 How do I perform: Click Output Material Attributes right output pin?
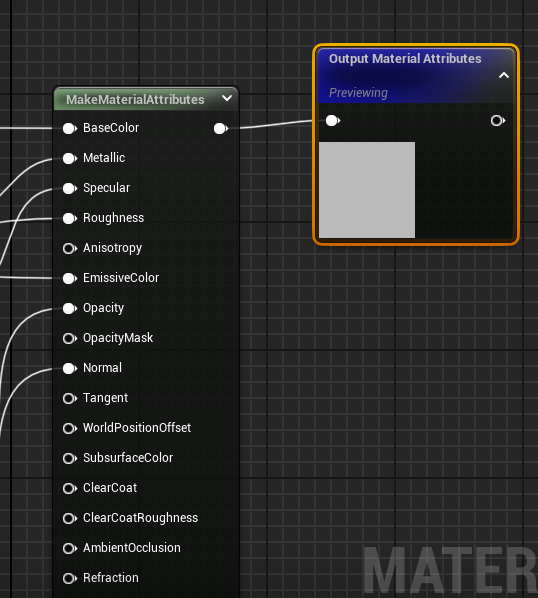(498, 121)
